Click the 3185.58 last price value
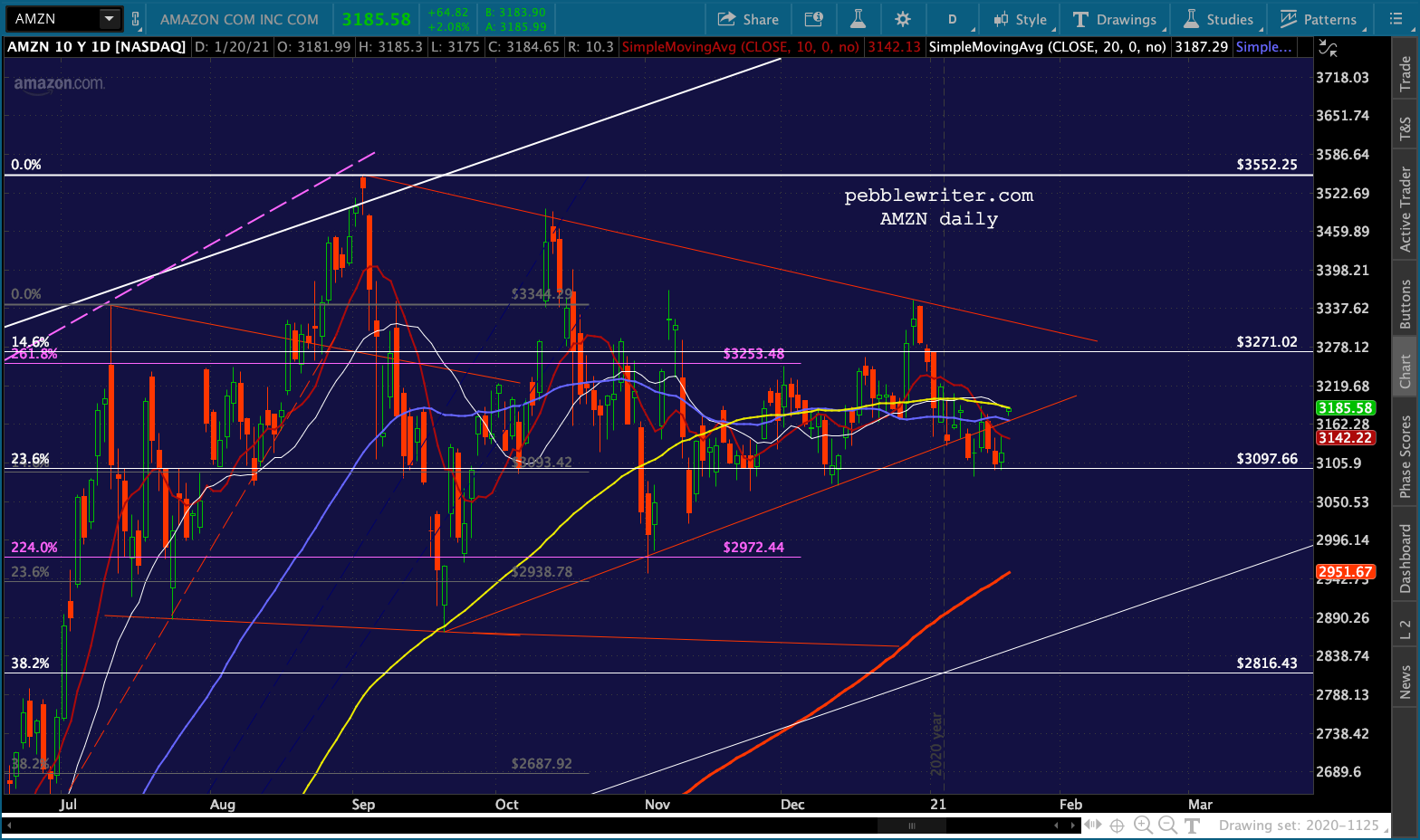The height and width of the screenshot is (840, 1420). [377, 19]
